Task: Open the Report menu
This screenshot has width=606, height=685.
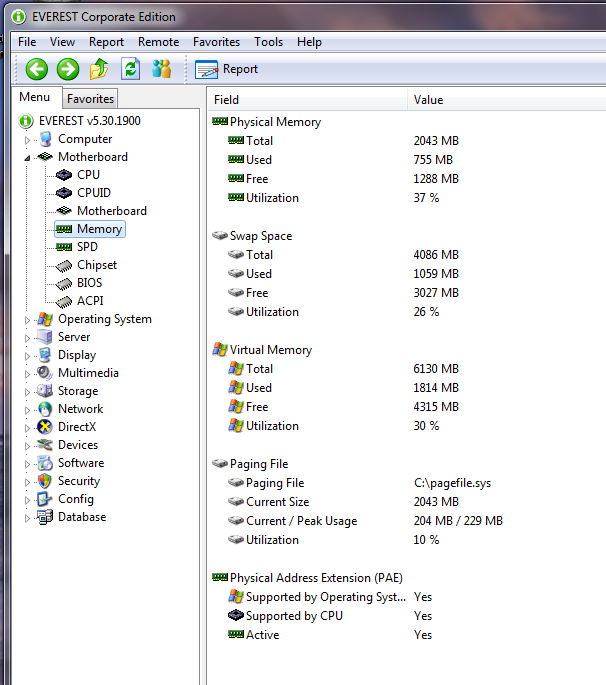Action: point(106,42)
